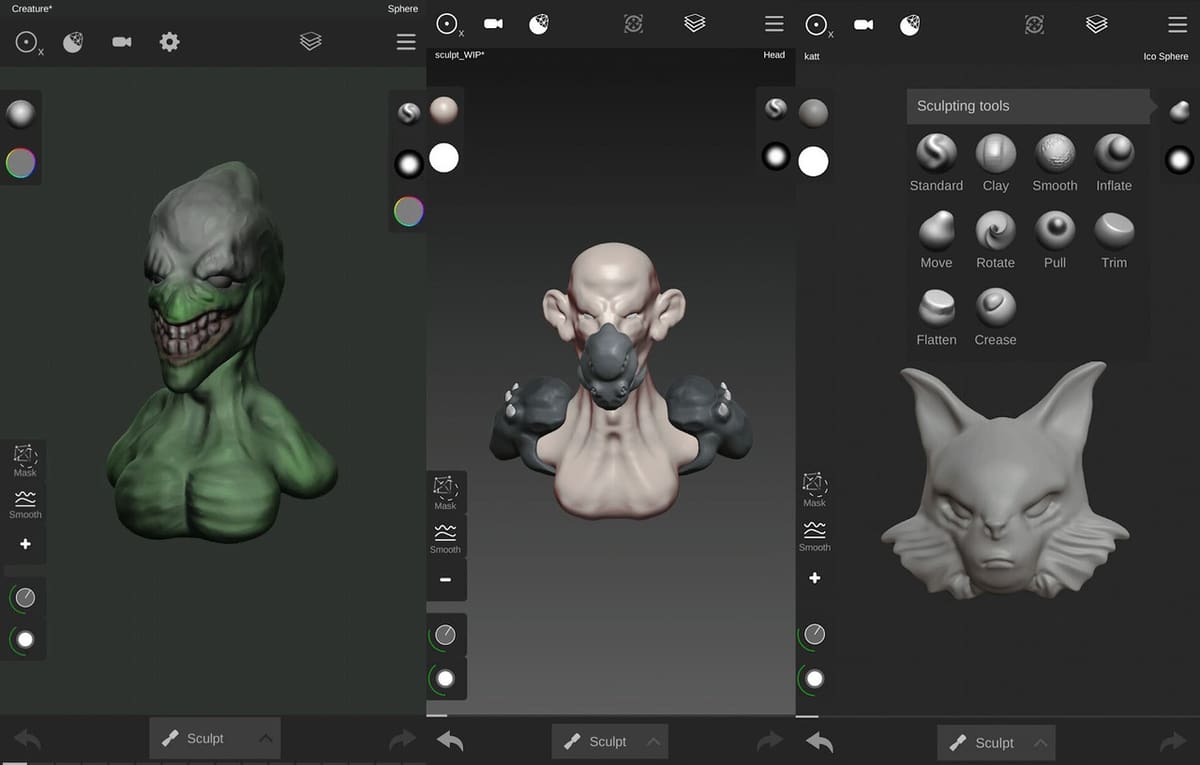
Task: Open layers panel in sculpt_WIP screen
Action: tap(695, 23)
